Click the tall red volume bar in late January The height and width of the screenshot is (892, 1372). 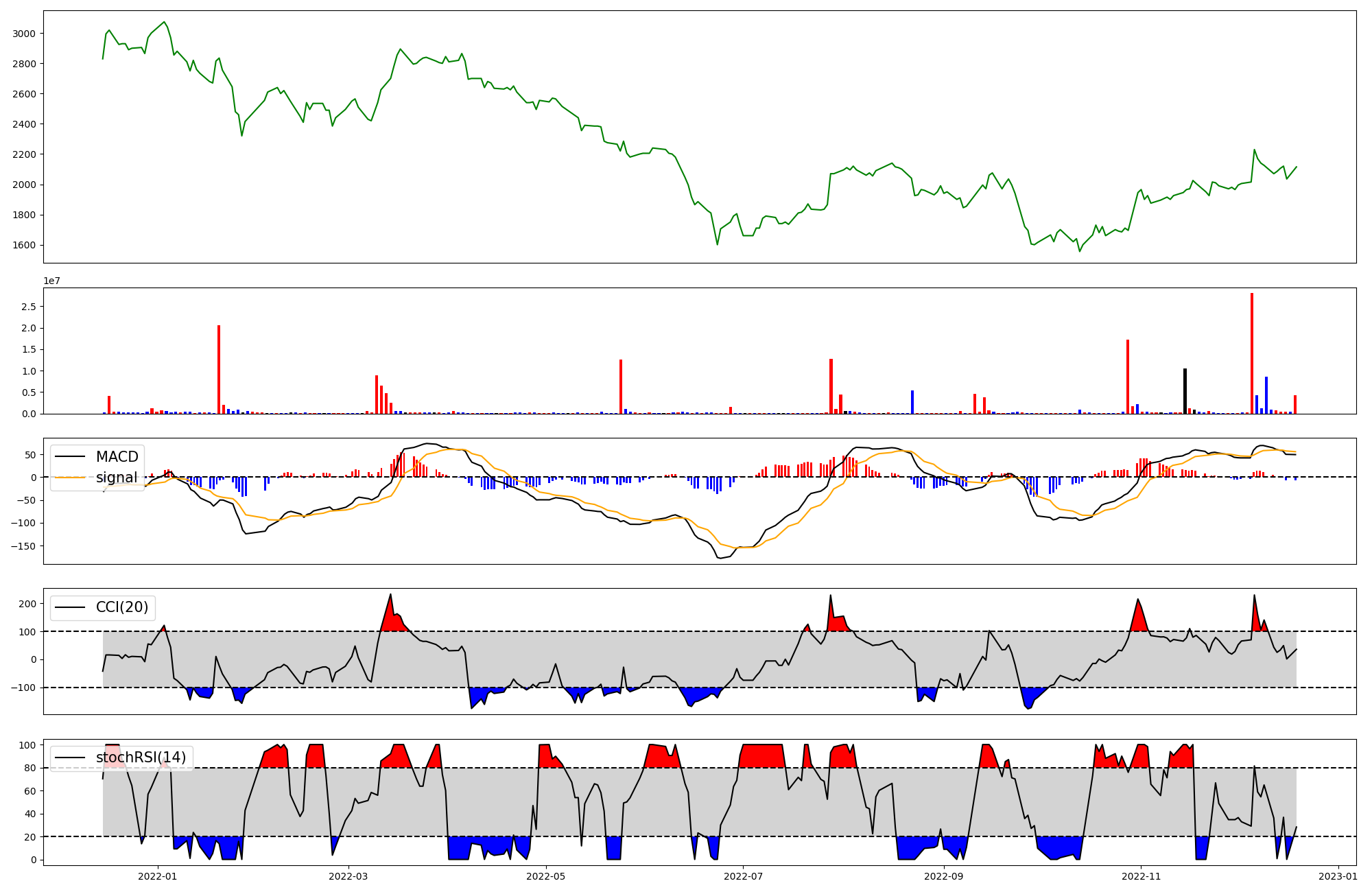[x=219, y=369]
